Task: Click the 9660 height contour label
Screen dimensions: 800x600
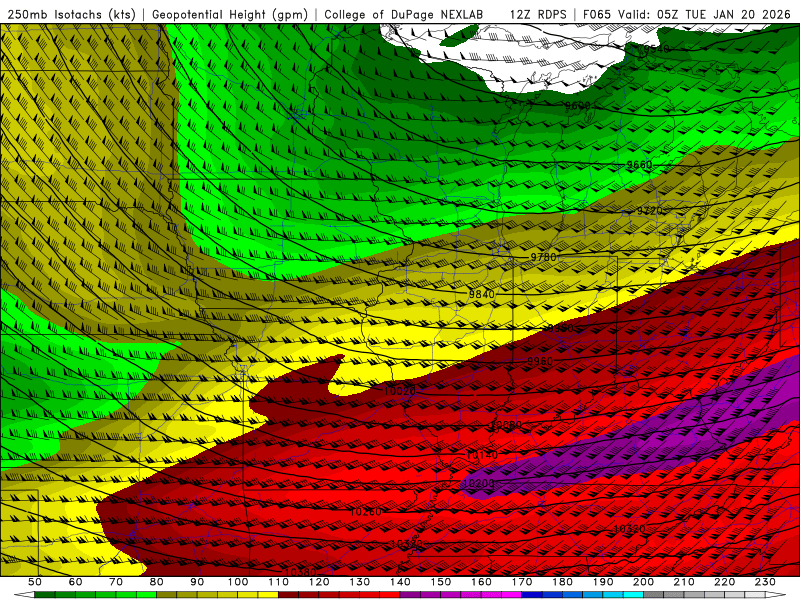Action: pyautogui.click(x=639, y=164)
